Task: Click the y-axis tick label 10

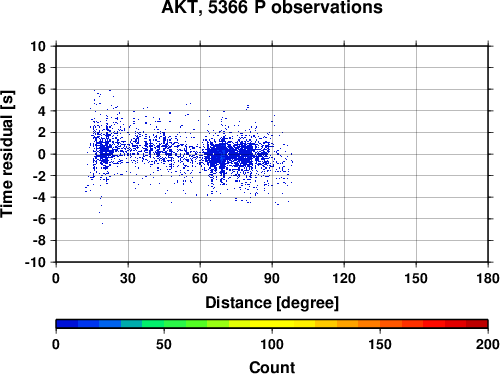Action: (38, 46)
